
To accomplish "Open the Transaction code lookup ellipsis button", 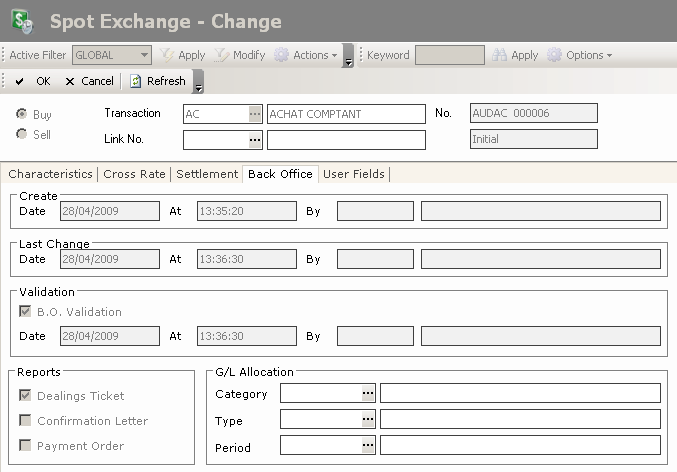I will click(255, 114).
